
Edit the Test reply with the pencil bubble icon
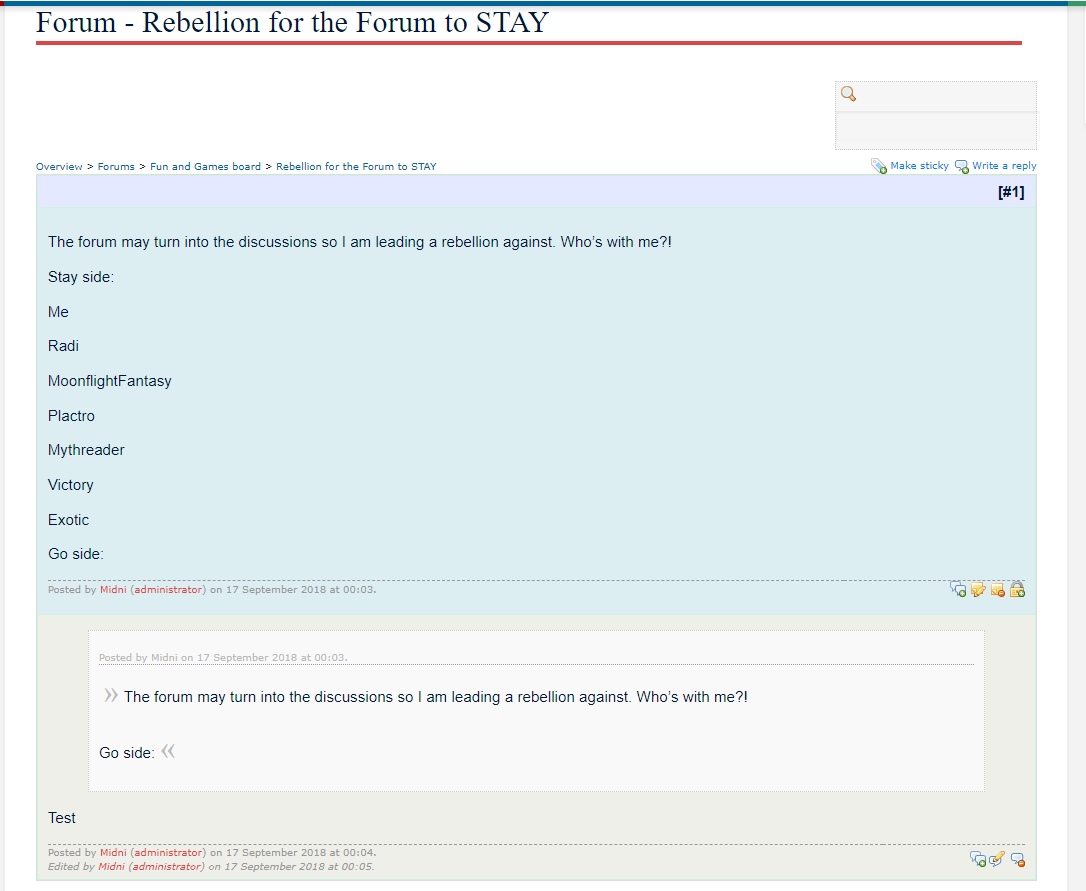tap(997, 858)
